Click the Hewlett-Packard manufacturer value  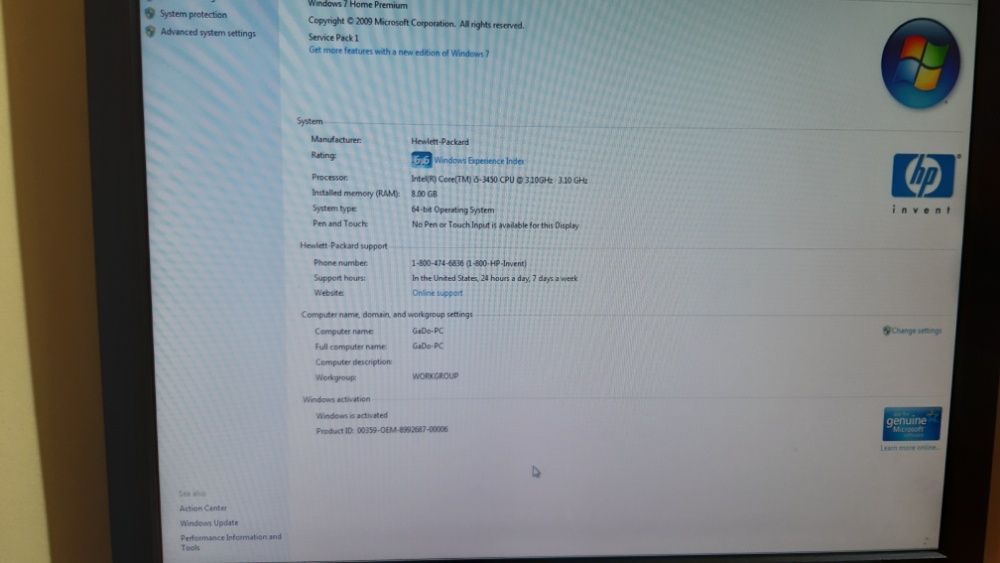439,142
